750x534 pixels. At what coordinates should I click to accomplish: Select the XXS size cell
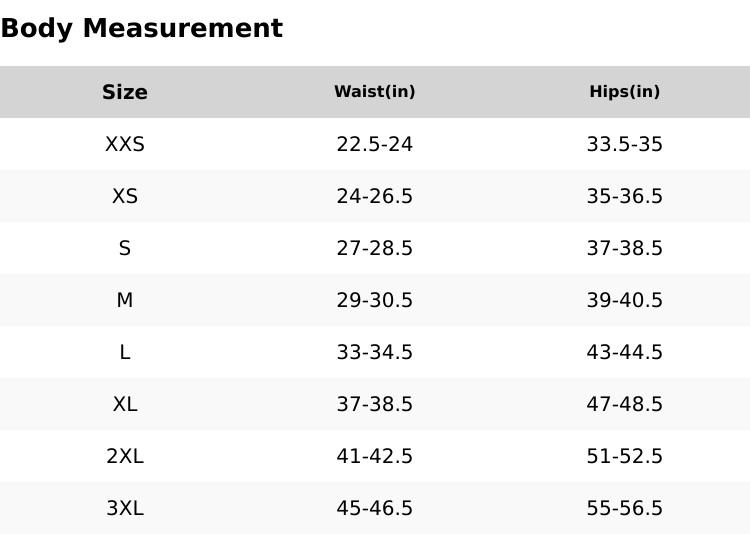(x=125, y=144)
